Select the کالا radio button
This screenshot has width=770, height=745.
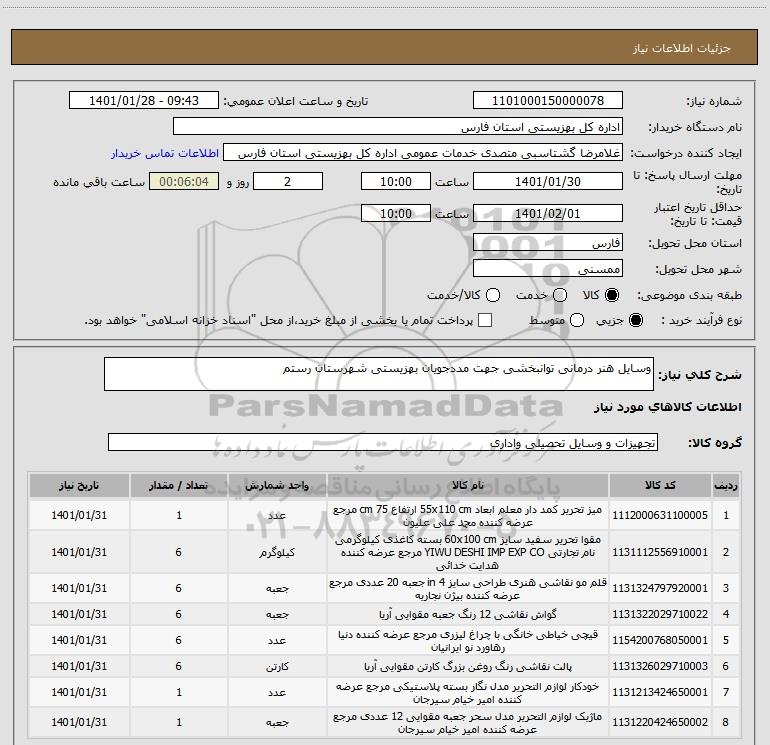[612, 295]
